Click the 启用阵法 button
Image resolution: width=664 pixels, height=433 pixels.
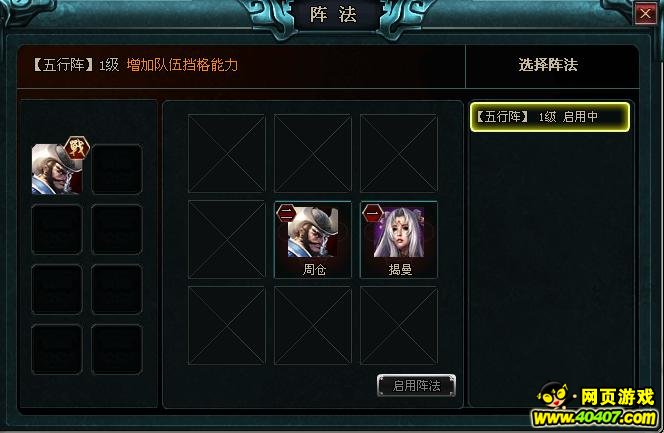[416, 386]
